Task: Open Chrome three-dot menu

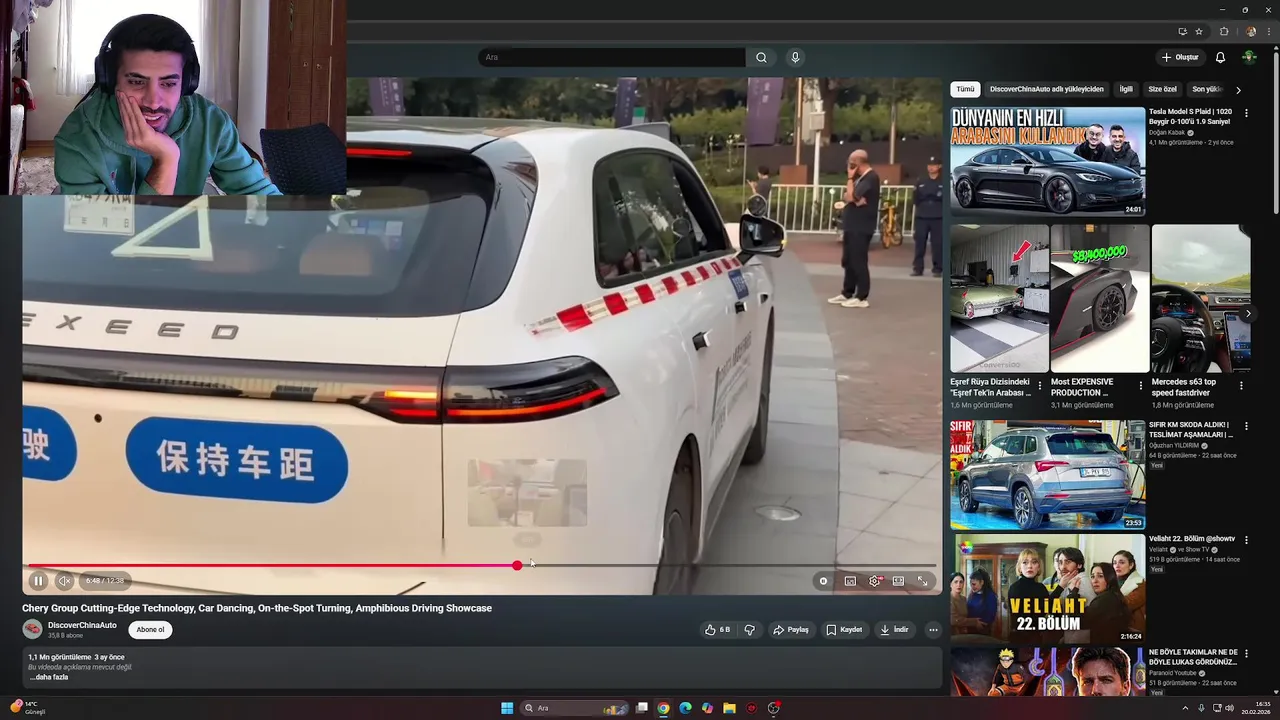Action: 1269,31
